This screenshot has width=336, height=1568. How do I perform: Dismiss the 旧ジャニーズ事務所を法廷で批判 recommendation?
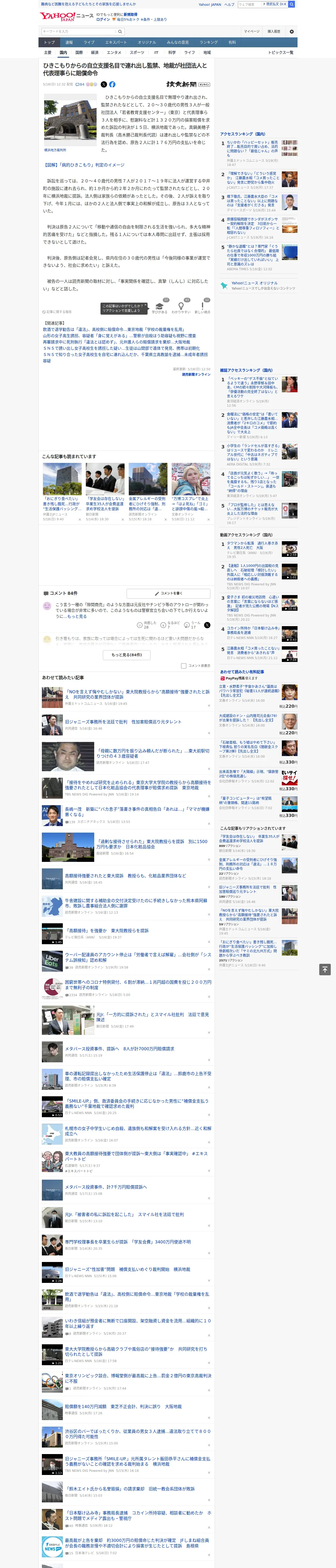click(209, 734)
